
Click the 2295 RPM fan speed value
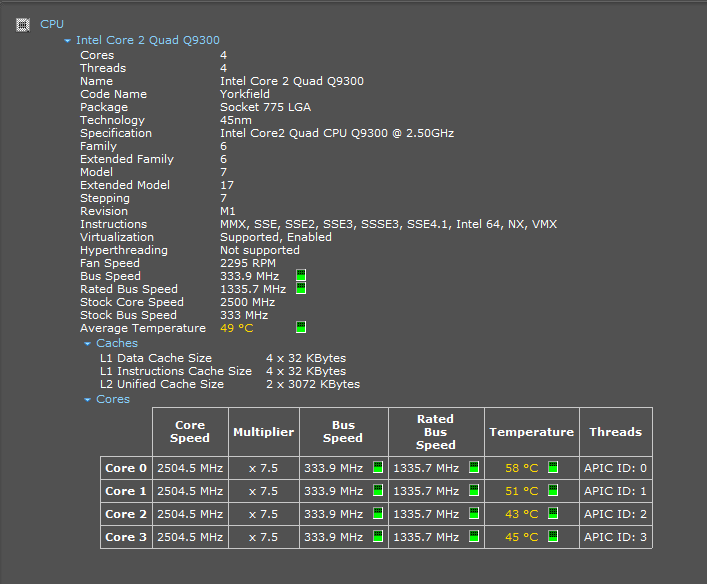point(248,263)
